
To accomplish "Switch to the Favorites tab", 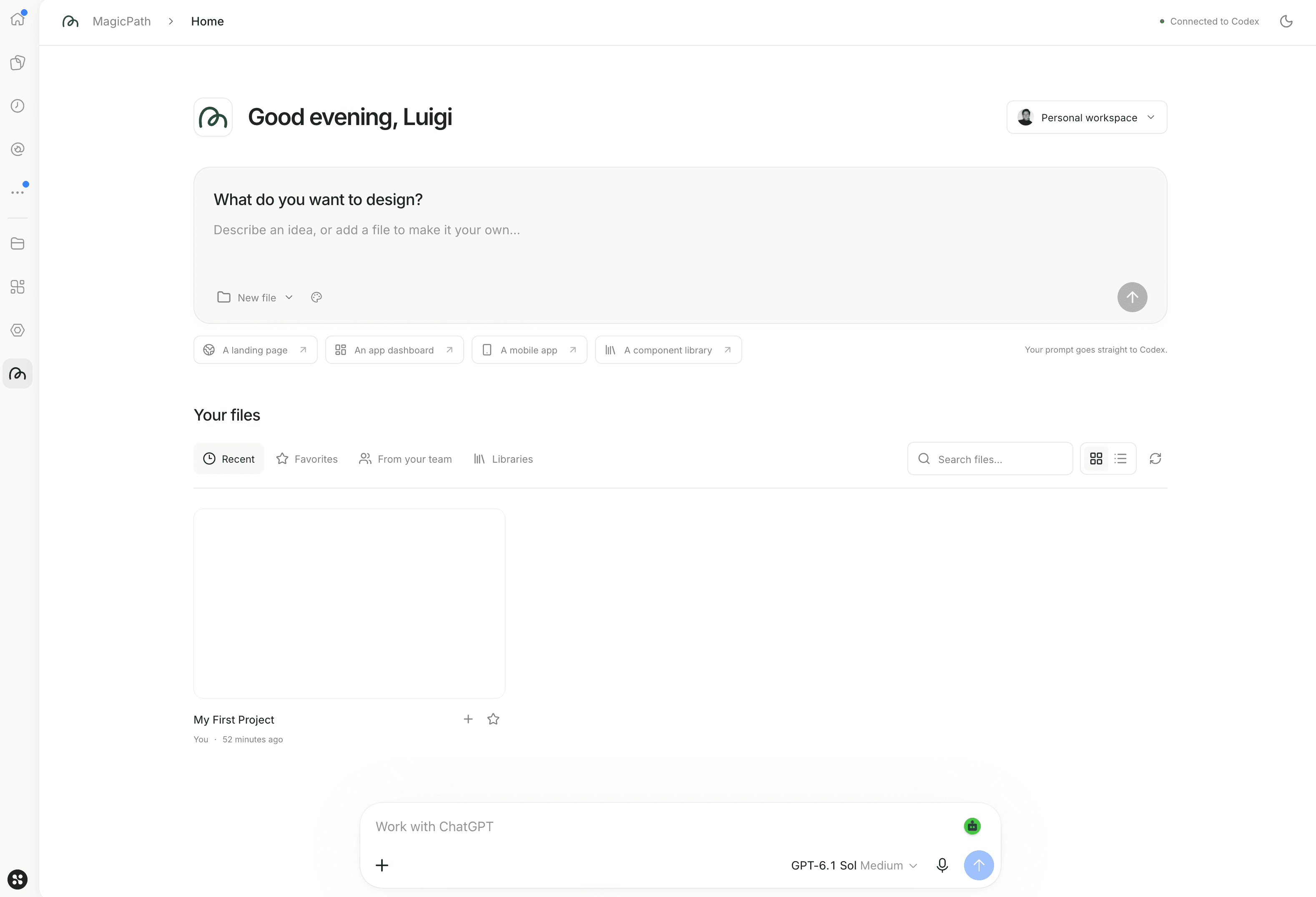I will (x=307, y=459).
